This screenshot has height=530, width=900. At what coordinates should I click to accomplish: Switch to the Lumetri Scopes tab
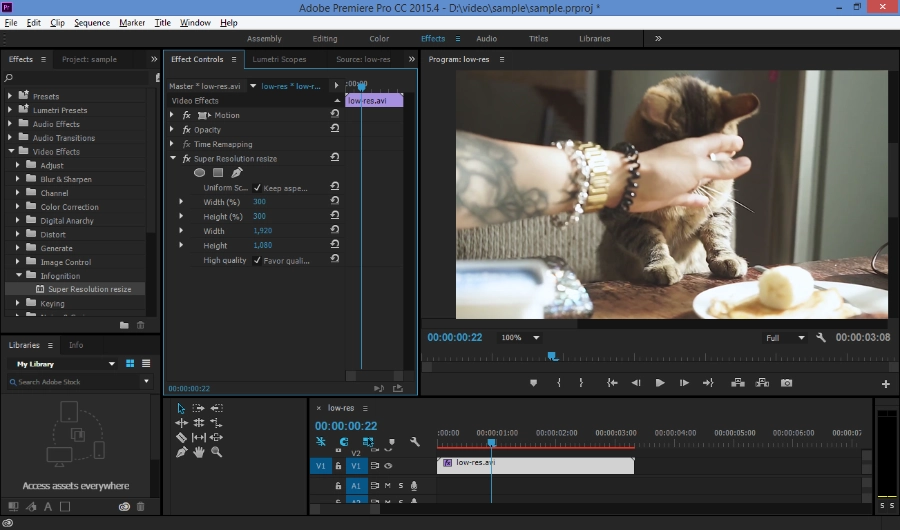[280, 59]
